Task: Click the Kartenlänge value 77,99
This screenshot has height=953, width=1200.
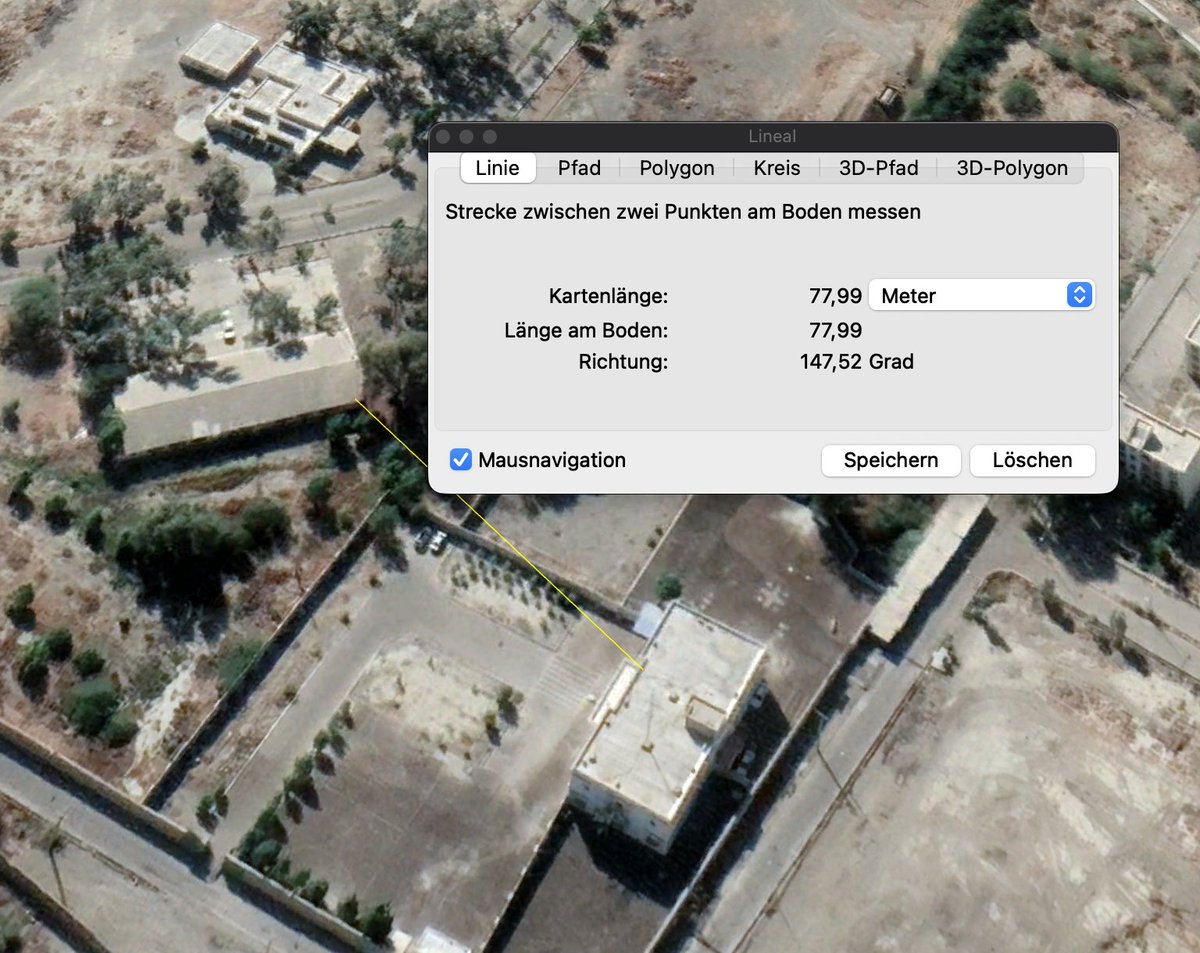Action: (836, 296)
